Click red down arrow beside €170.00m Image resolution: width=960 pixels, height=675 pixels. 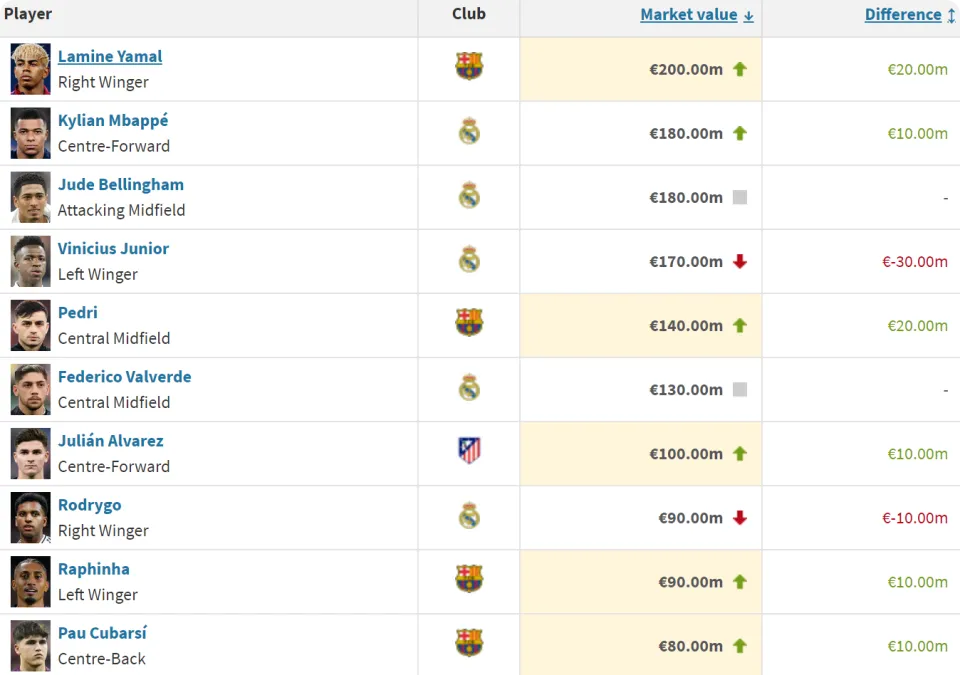pos(740,262)
